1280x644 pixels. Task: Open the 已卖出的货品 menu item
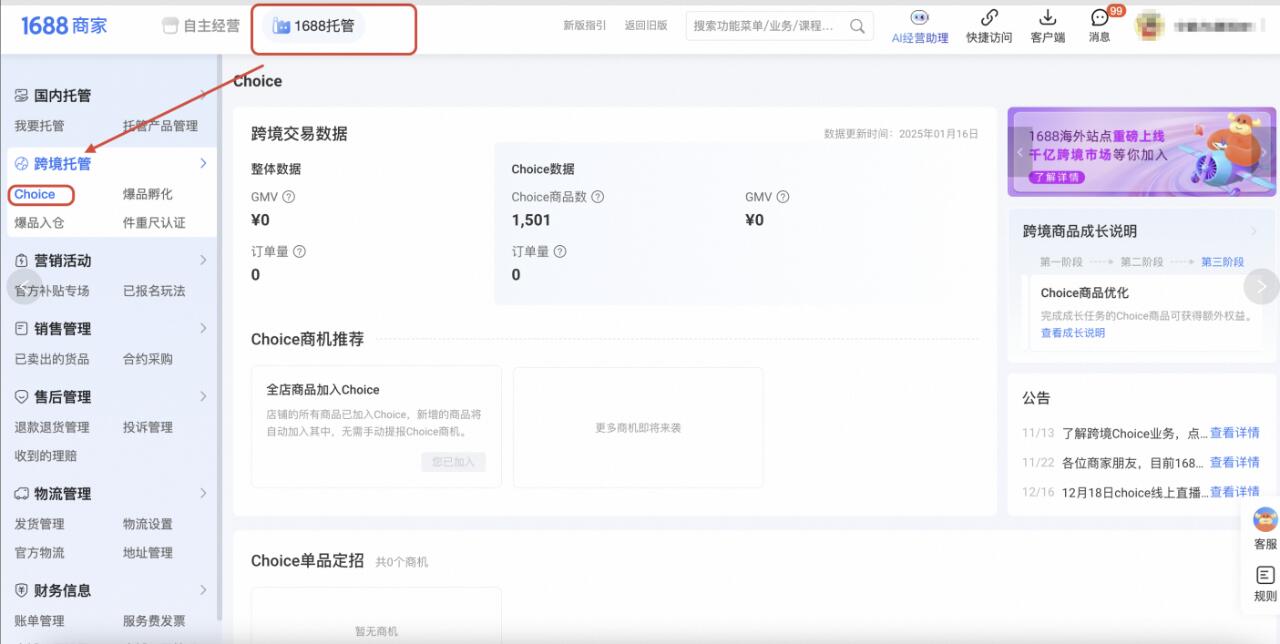pos(52,359)
